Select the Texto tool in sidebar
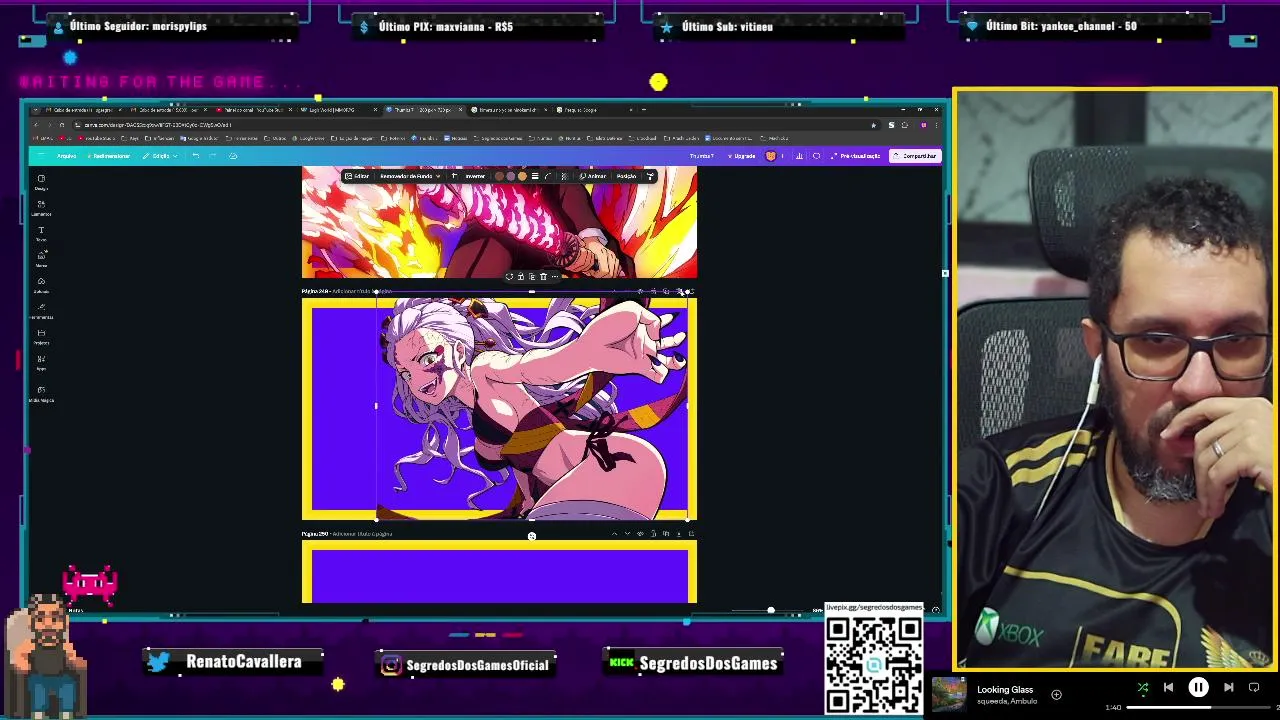The height and width of the screenshot is (720, 1280). click(x=41, y=234)
